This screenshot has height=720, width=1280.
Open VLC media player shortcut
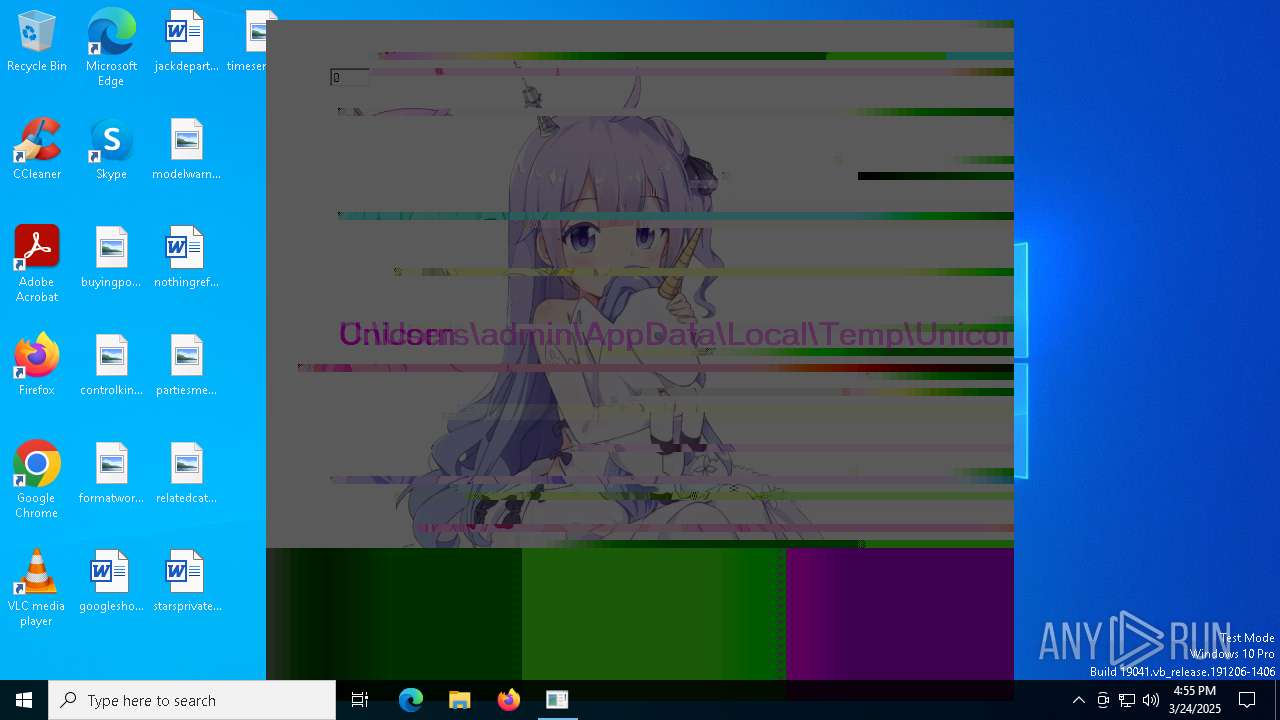tap(37, 588)
